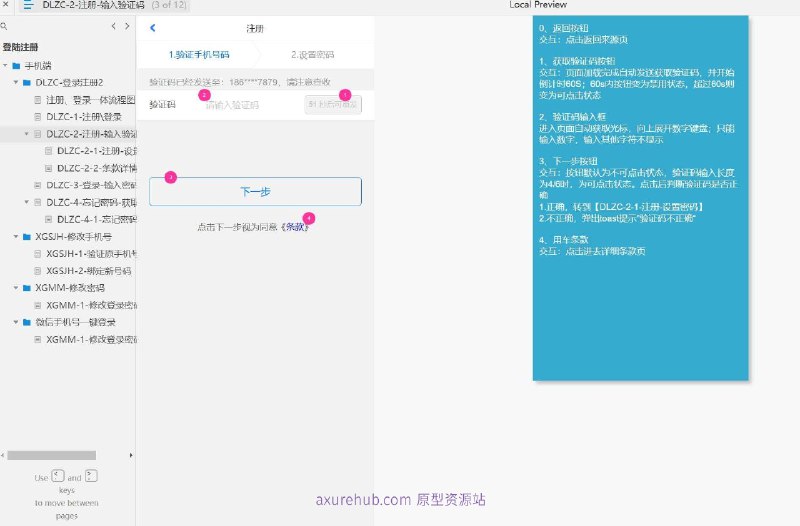Click the grey resend code countdown button
The width and height of the screenshot is (800, 526).
333,105
